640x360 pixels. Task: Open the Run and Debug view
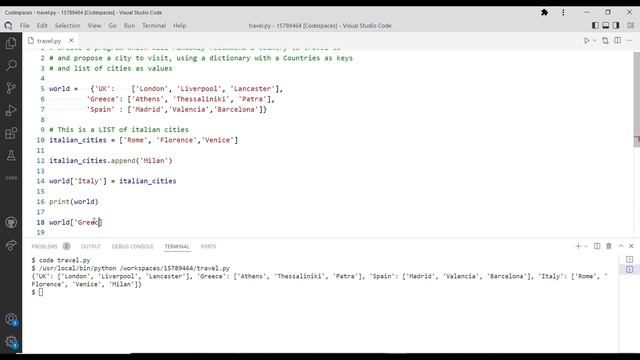pos(11,110)
